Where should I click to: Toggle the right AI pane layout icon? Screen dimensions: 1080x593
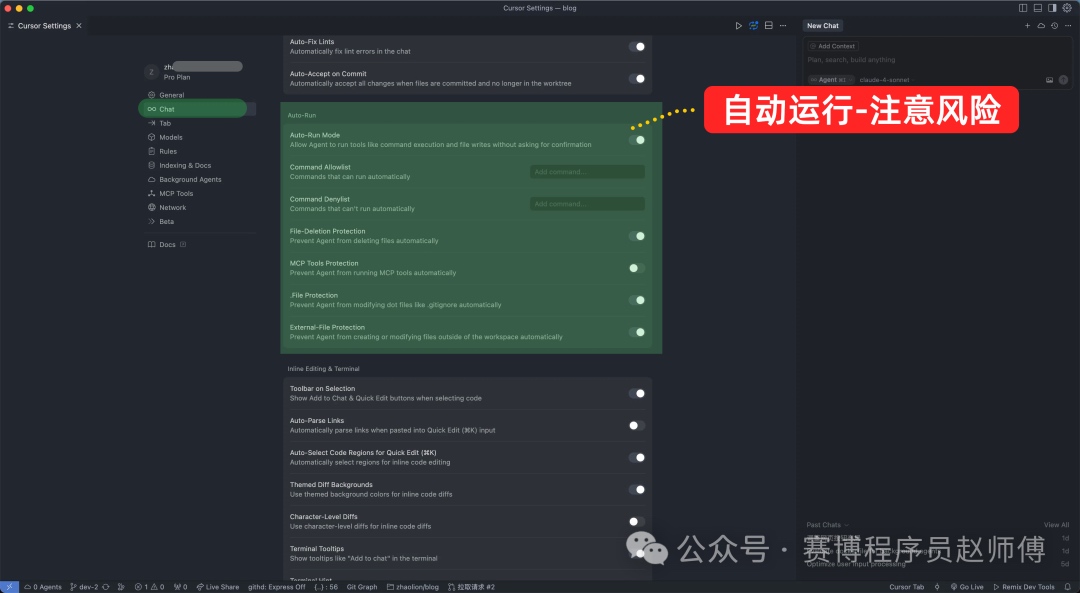coord(1052,8)
